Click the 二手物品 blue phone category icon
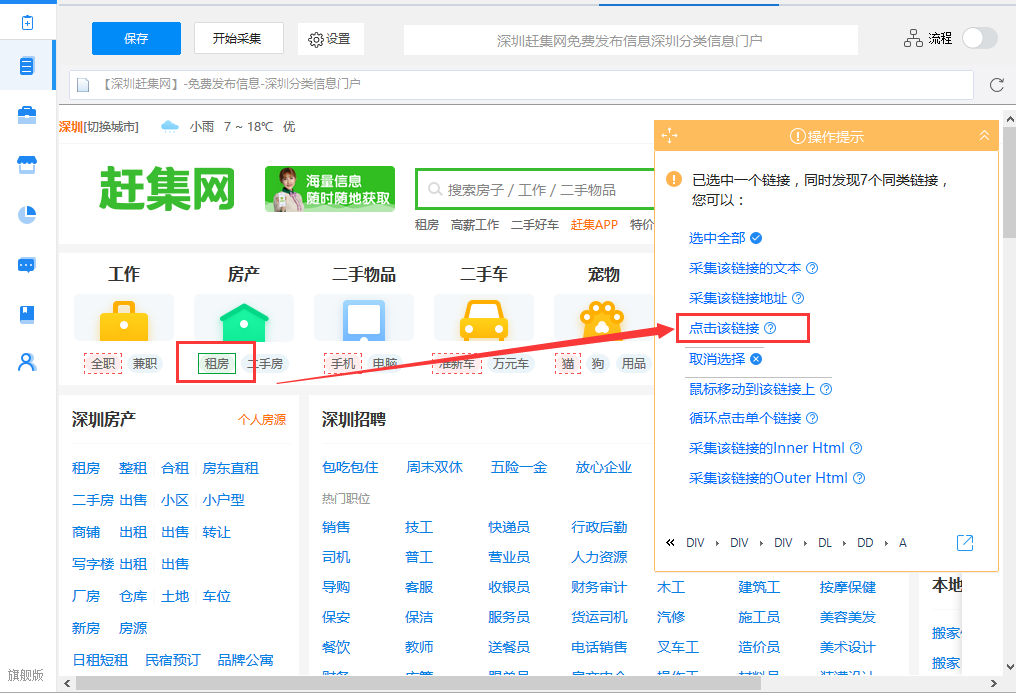This screenshot has height=693, width=1016. click(364, 320)
